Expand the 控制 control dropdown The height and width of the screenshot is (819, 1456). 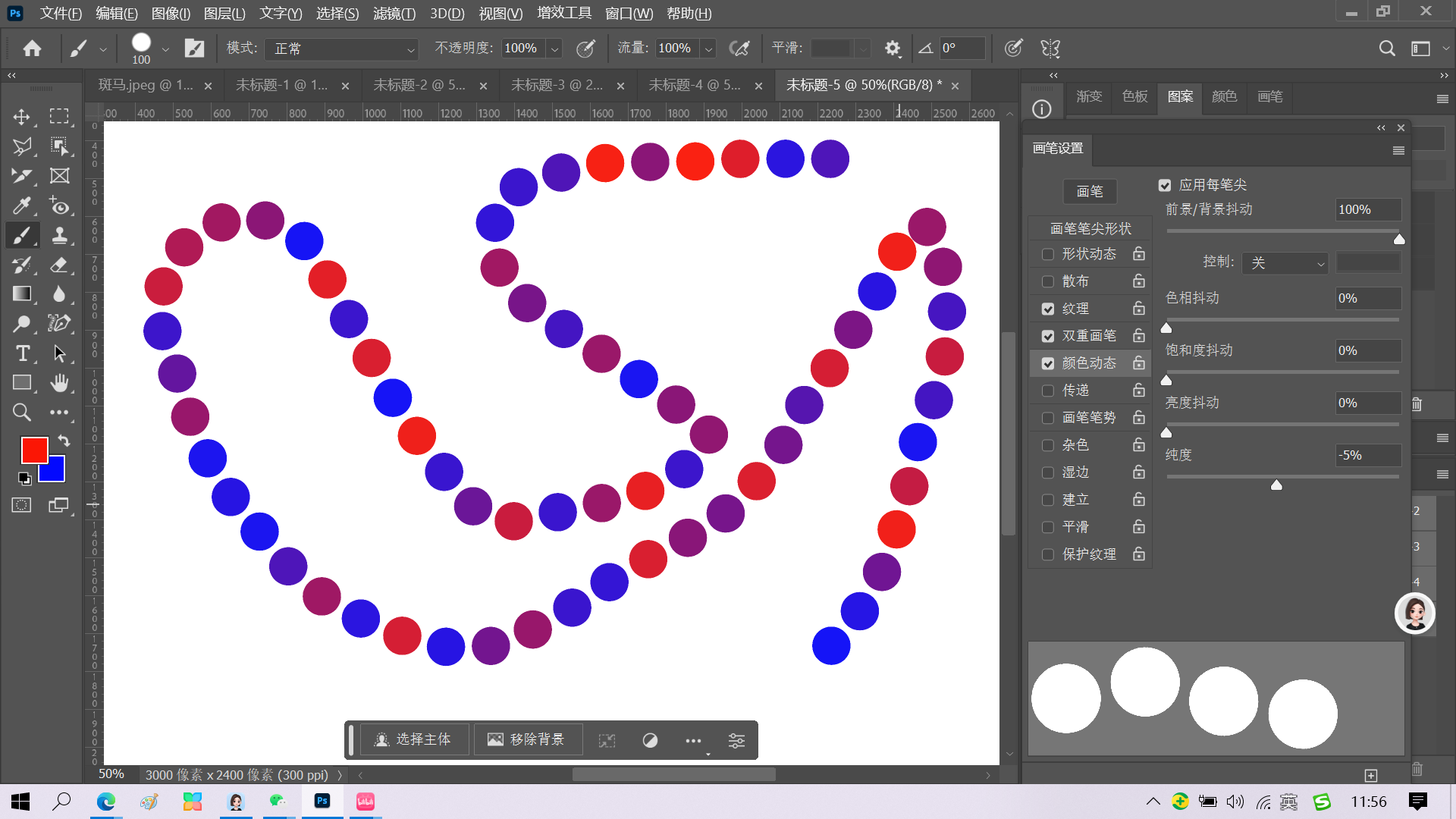point(1286,262)
